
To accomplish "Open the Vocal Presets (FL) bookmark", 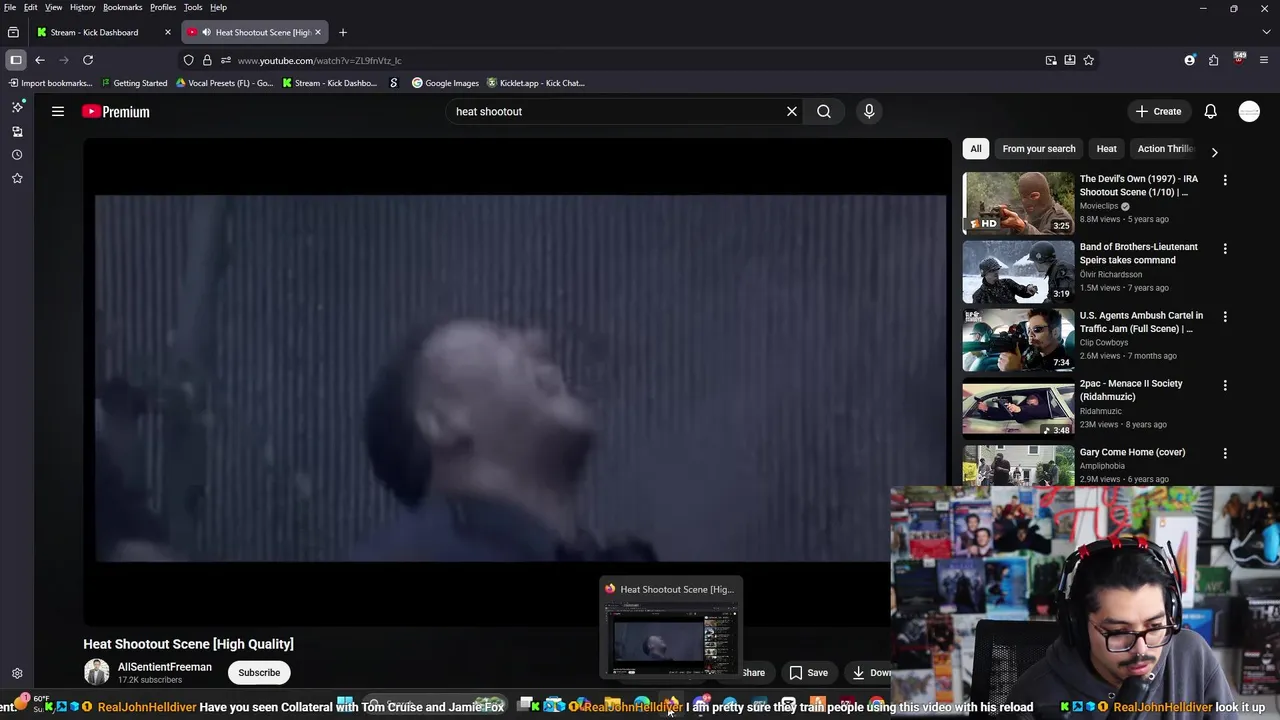I will [x=224, y=83].
